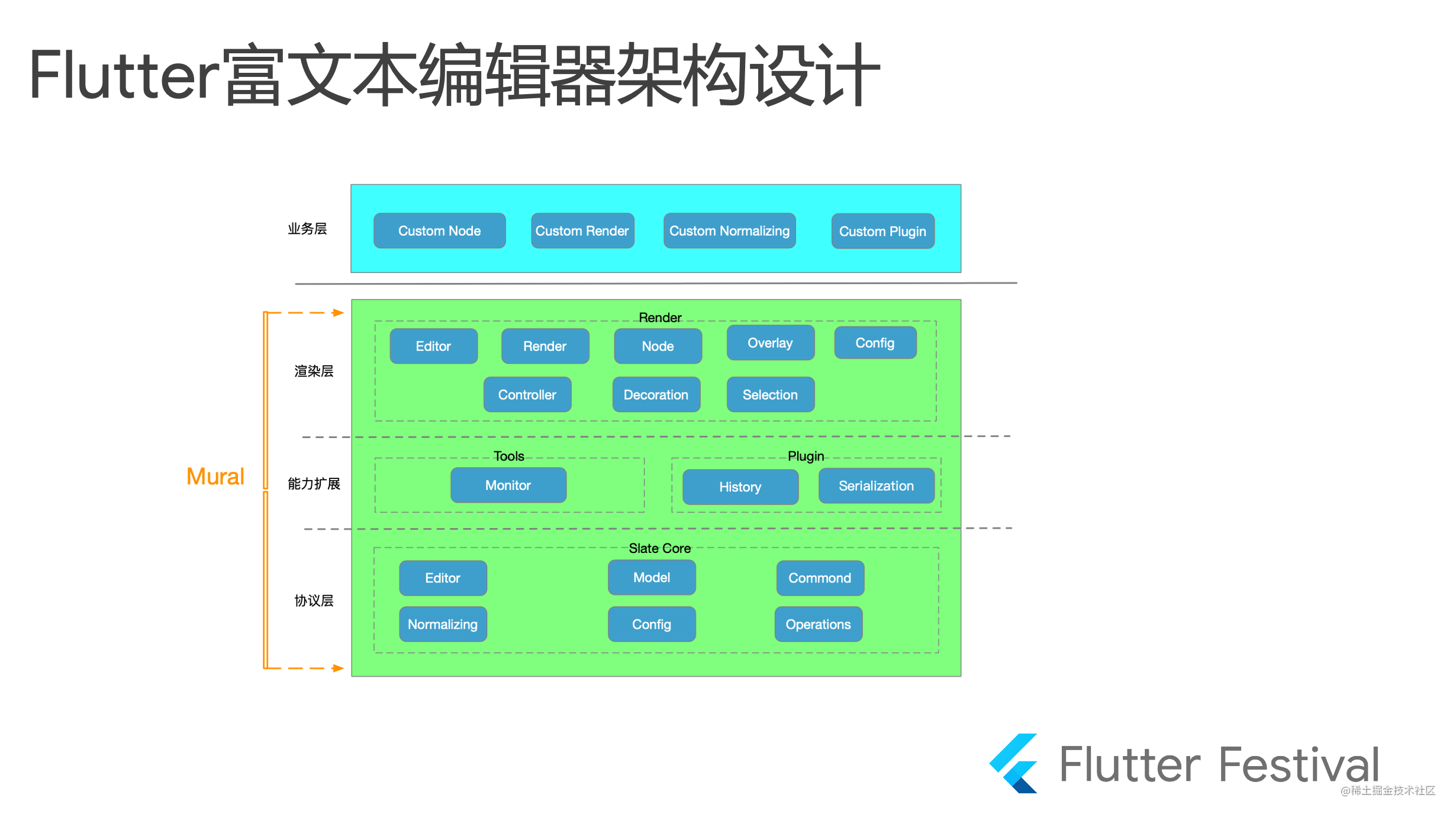Click the Selection component in Render
Screen dimensions: 1456x817
(x=770, y=393)
